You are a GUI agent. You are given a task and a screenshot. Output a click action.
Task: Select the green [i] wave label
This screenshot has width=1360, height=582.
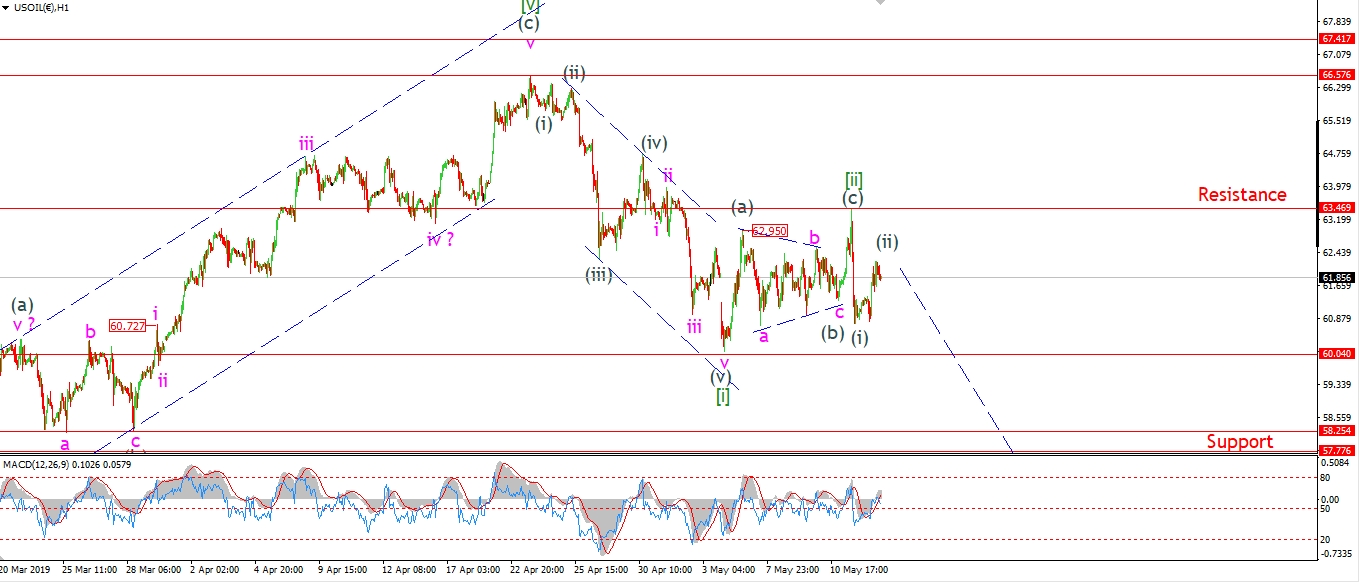tap(724, 396)
